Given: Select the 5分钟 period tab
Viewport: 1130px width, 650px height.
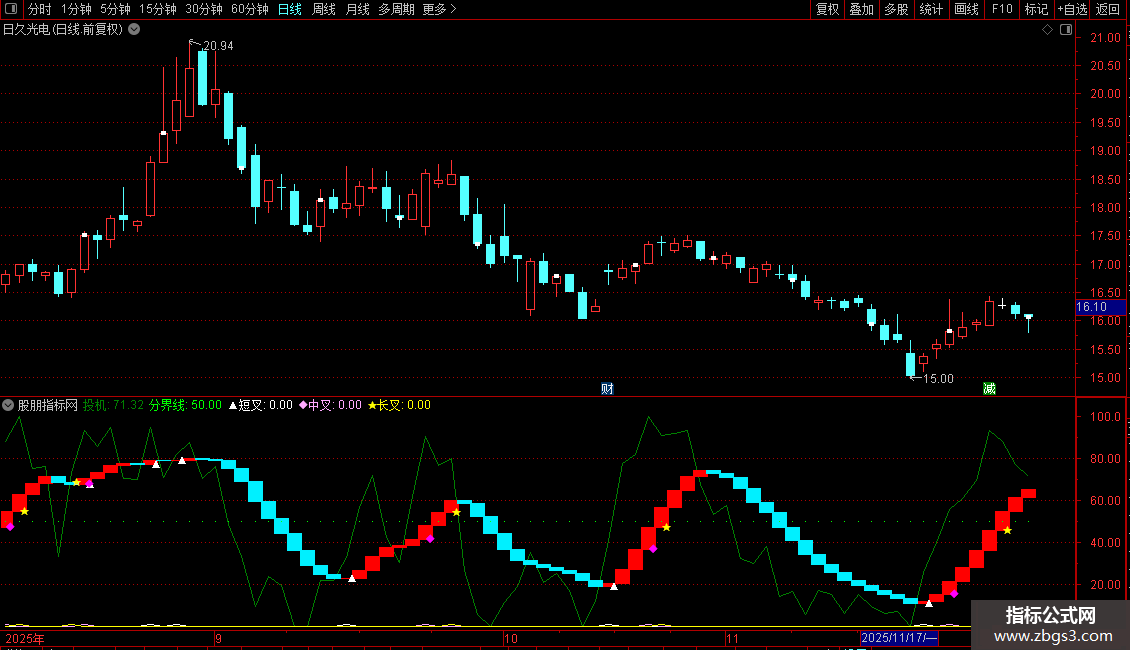Looking at the screenshot, I should (115, 9).
